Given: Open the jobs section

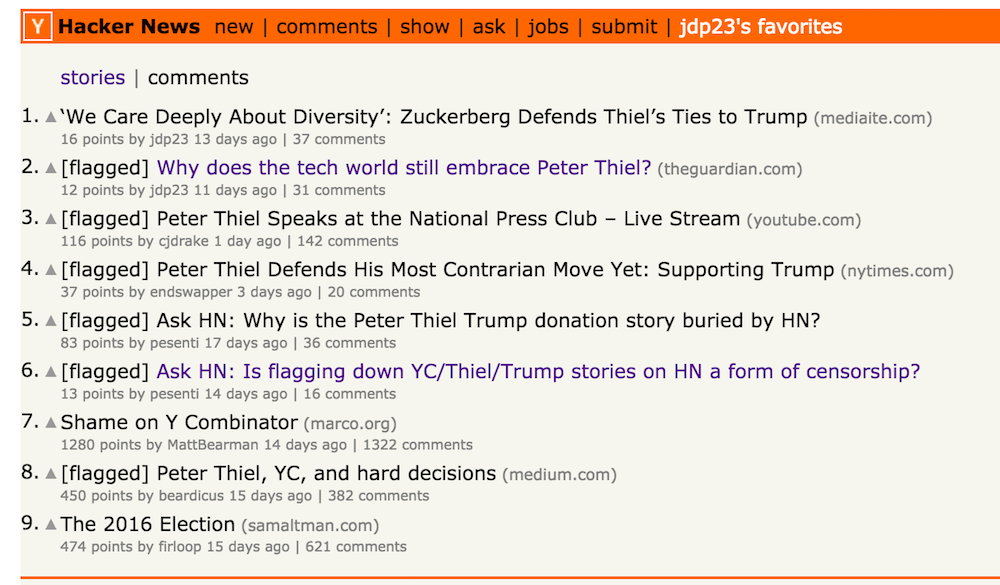Looking at the screenshot, I should (x=548, y=27).
